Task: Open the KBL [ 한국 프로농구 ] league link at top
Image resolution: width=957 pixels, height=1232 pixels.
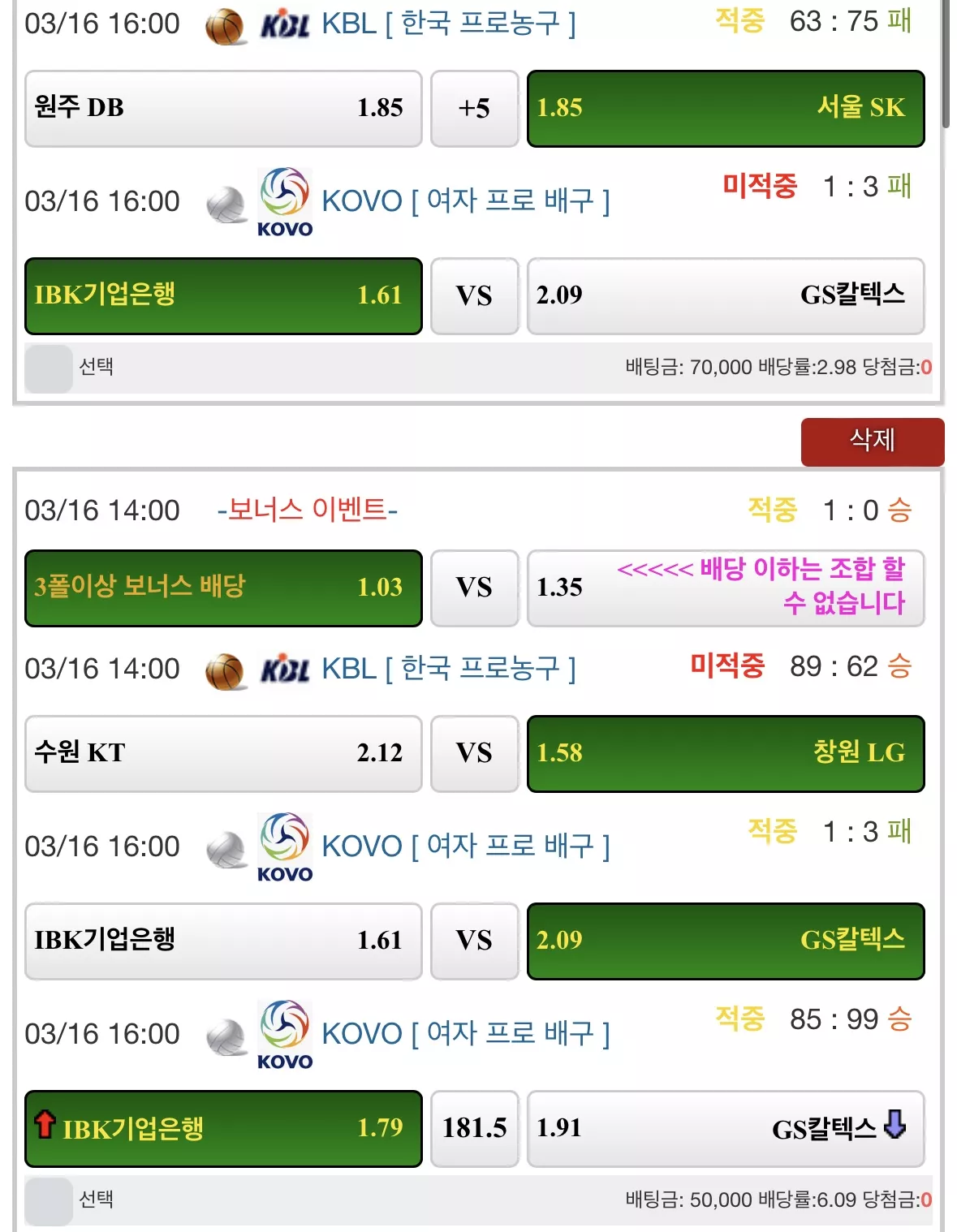Action: [449, 24]
